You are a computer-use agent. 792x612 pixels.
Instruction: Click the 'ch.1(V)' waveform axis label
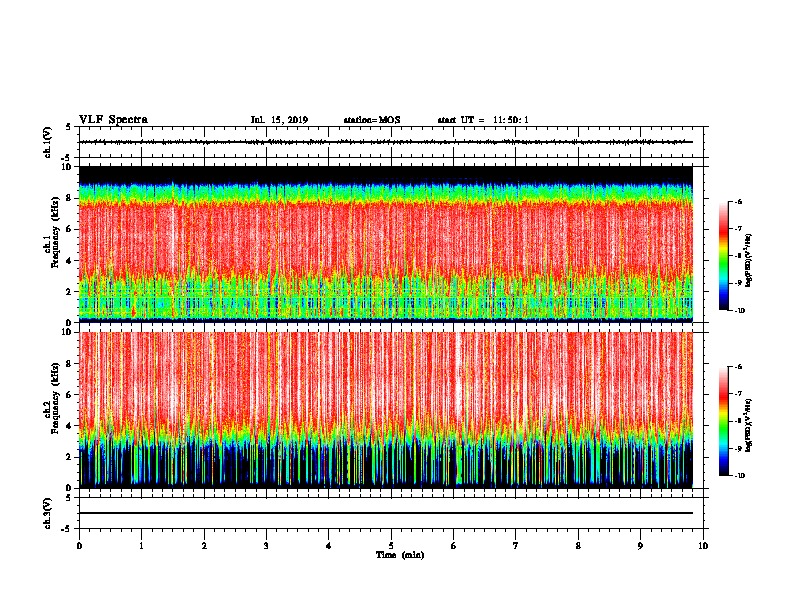coord(48,142)
